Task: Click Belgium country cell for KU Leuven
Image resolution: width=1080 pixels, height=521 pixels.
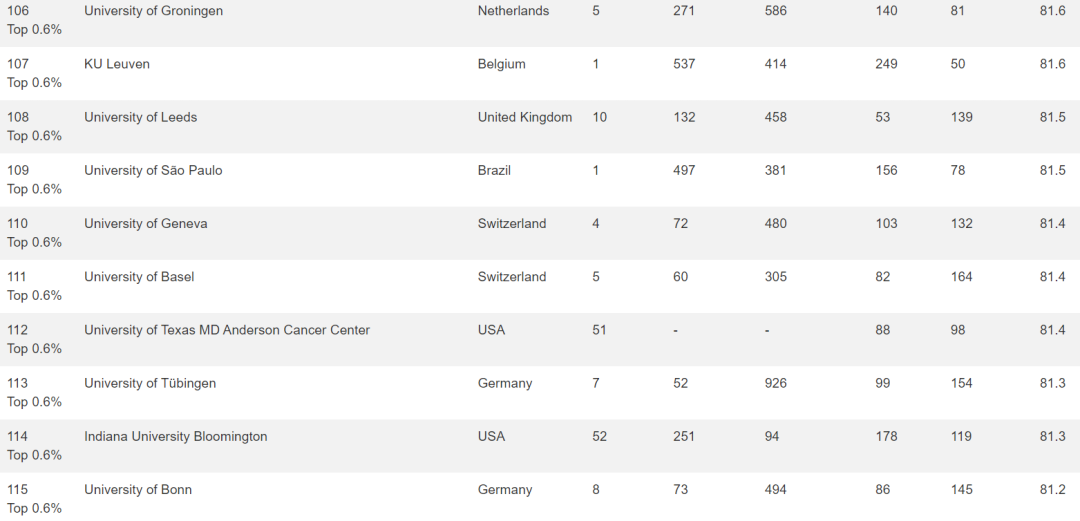Action: pyautogui.click(x=501, y=64)
